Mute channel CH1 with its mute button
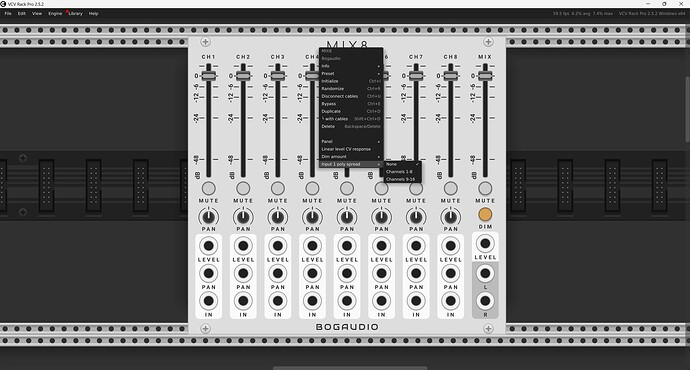The image size is (690, 370). click(x=209, y=188)
